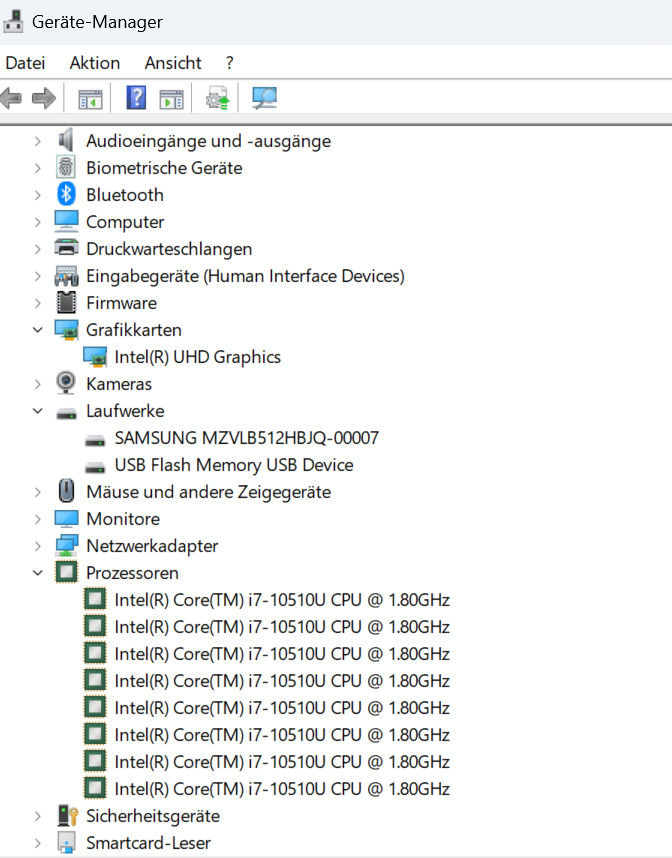Click the screen icon beside Monitore
This screenshot has width=672, height=858.
(x=66, y=518)
